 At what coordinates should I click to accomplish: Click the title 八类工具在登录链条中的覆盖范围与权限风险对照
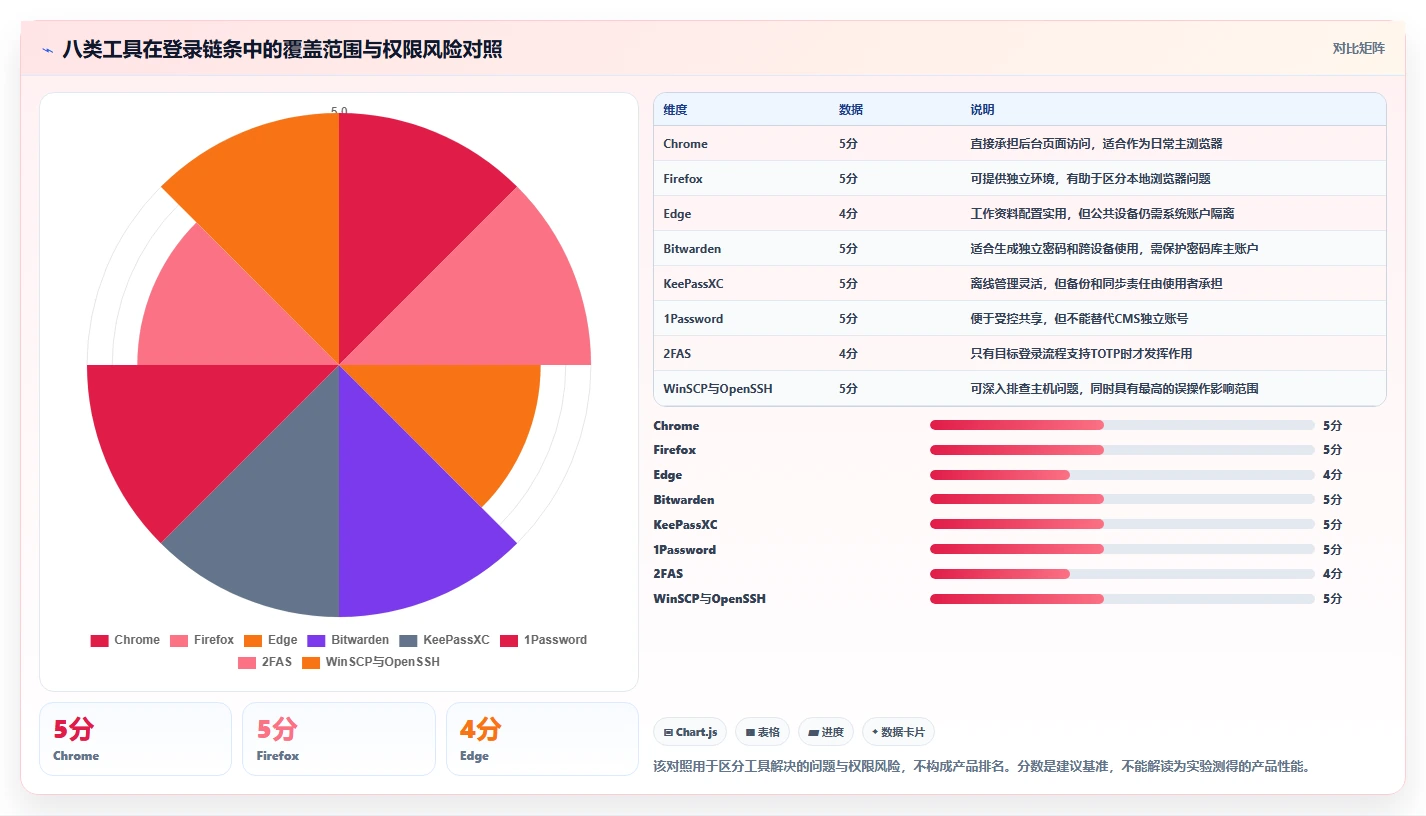click(x=282, y=49)
